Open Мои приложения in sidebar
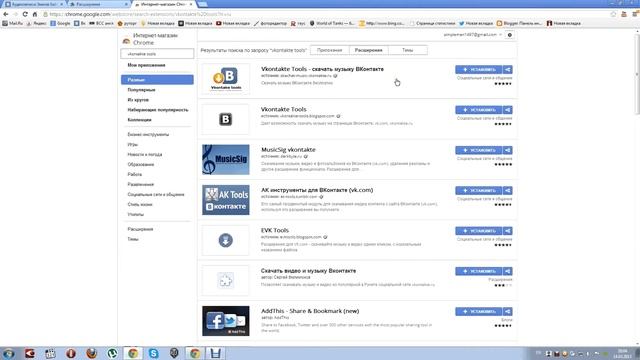The image size is (640, 360). click(146, 65)
